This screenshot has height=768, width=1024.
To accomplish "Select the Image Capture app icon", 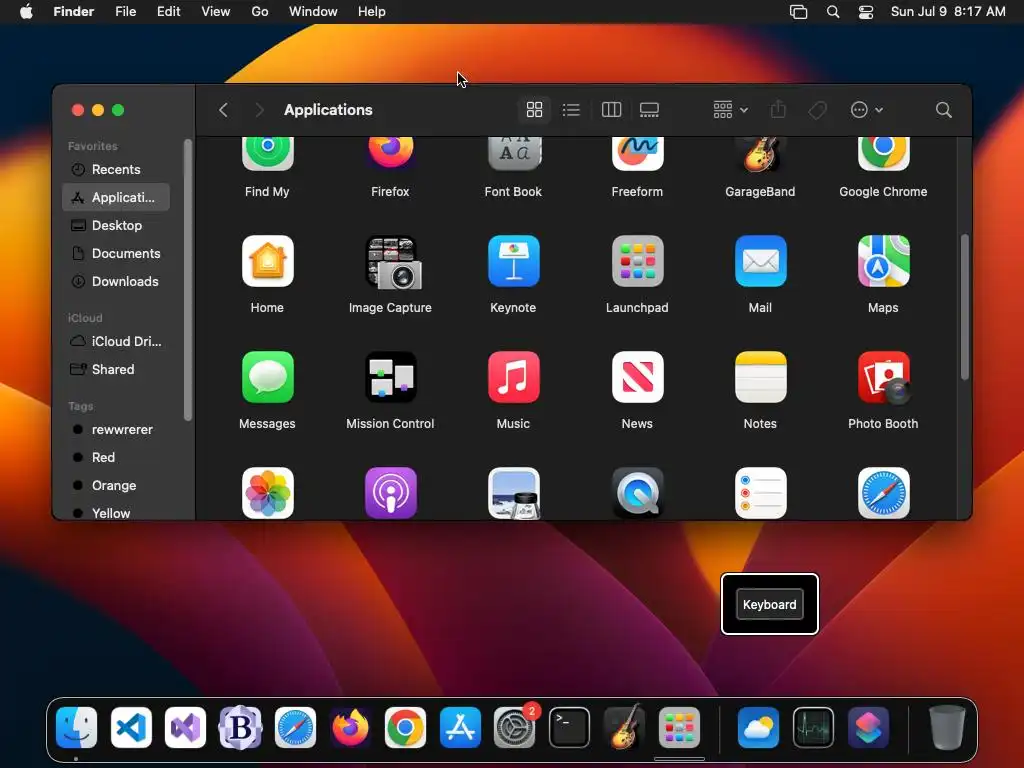I will [391, 261].
